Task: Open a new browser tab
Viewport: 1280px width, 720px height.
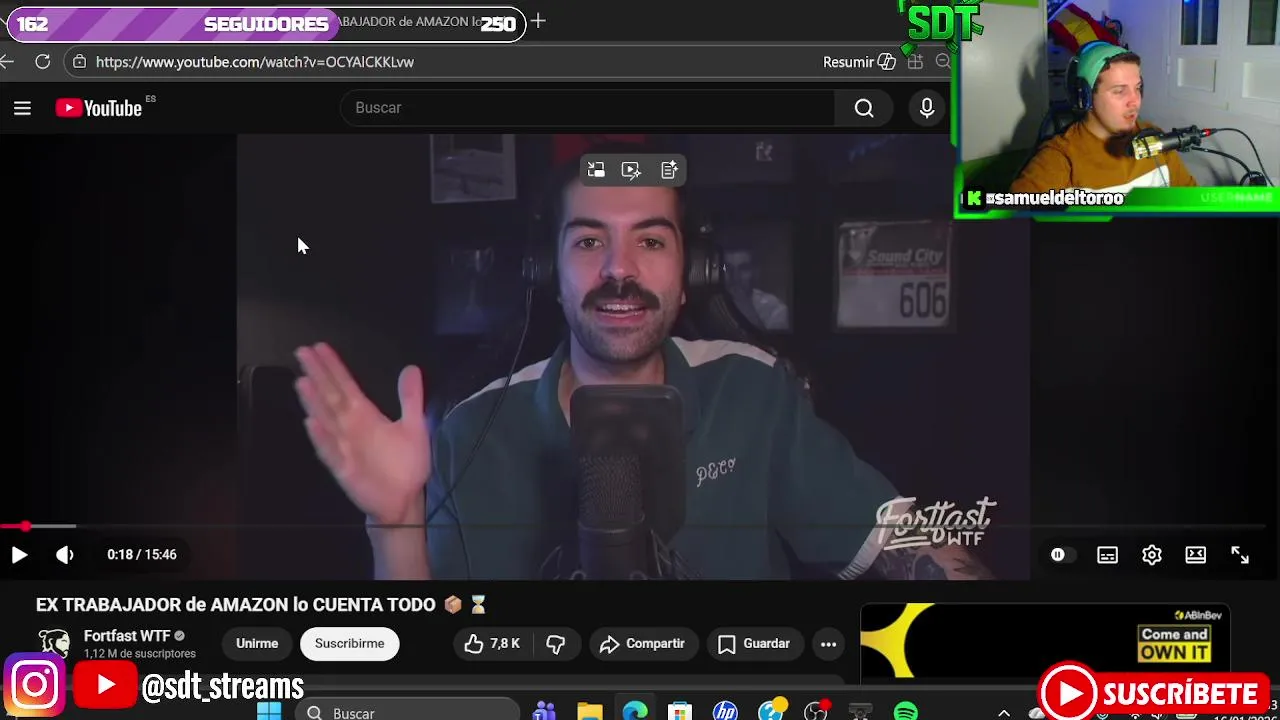Action: (538, 21)
